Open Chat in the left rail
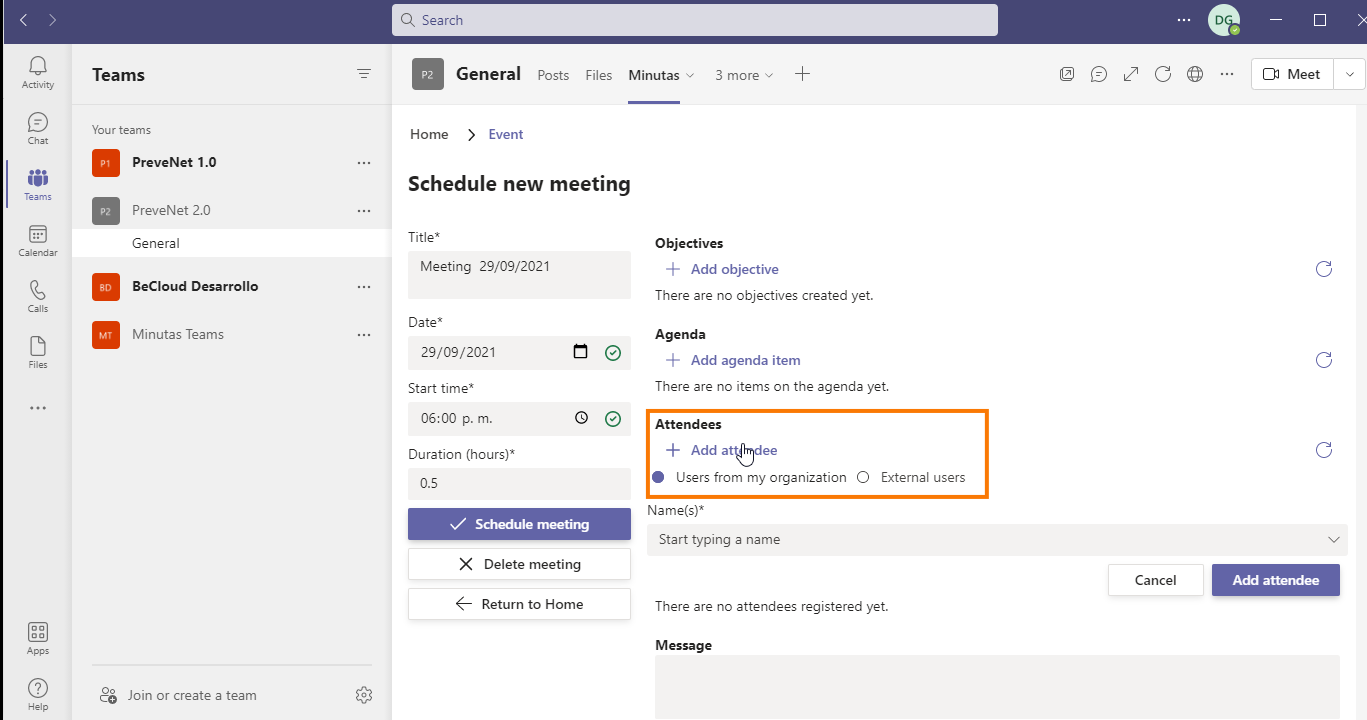The image size is (1367, 720). coord(38,129)
